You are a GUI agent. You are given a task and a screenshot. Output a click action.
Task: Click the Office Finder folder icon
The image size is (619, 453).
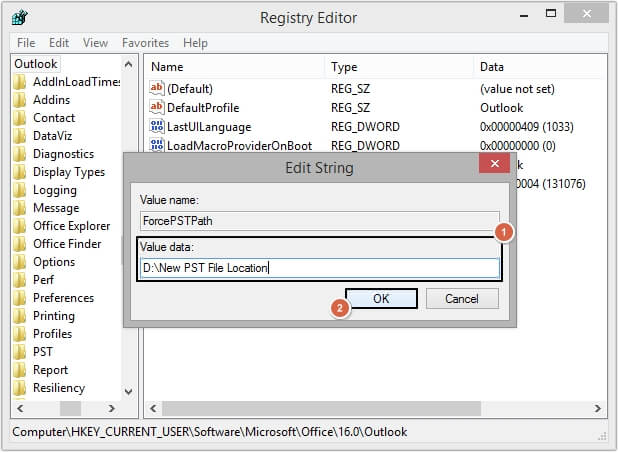[19, 244]
